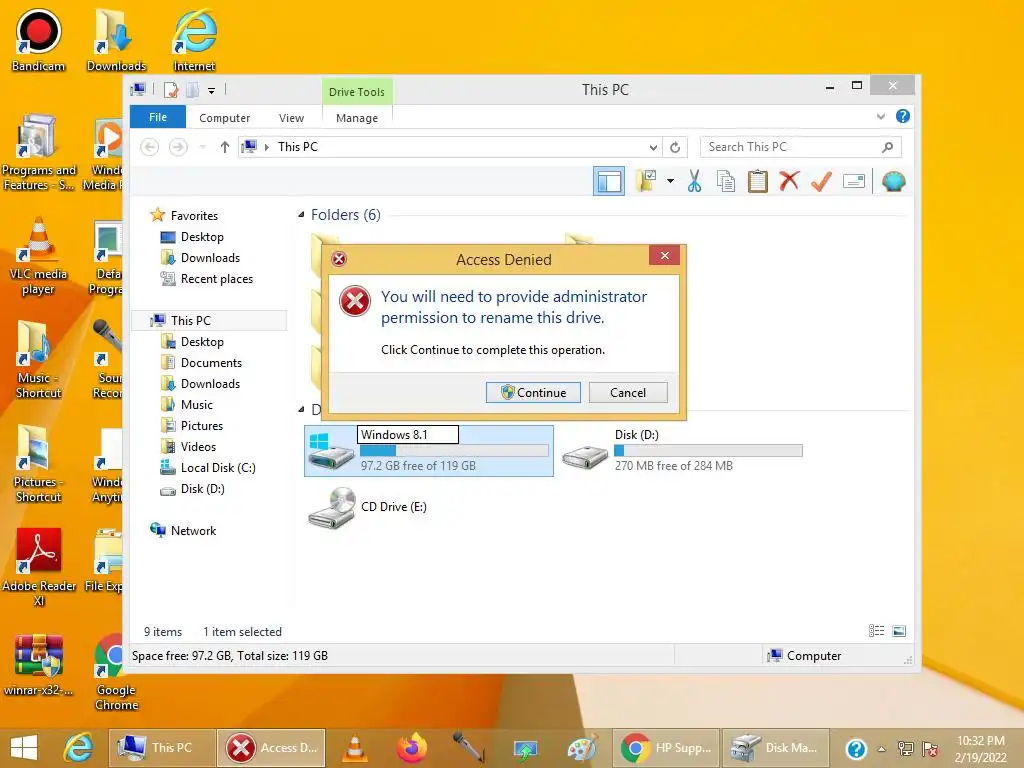1024x768 pixels.
Task: Click Continue to grant administrator permission
Action: (x=533, y=392)
